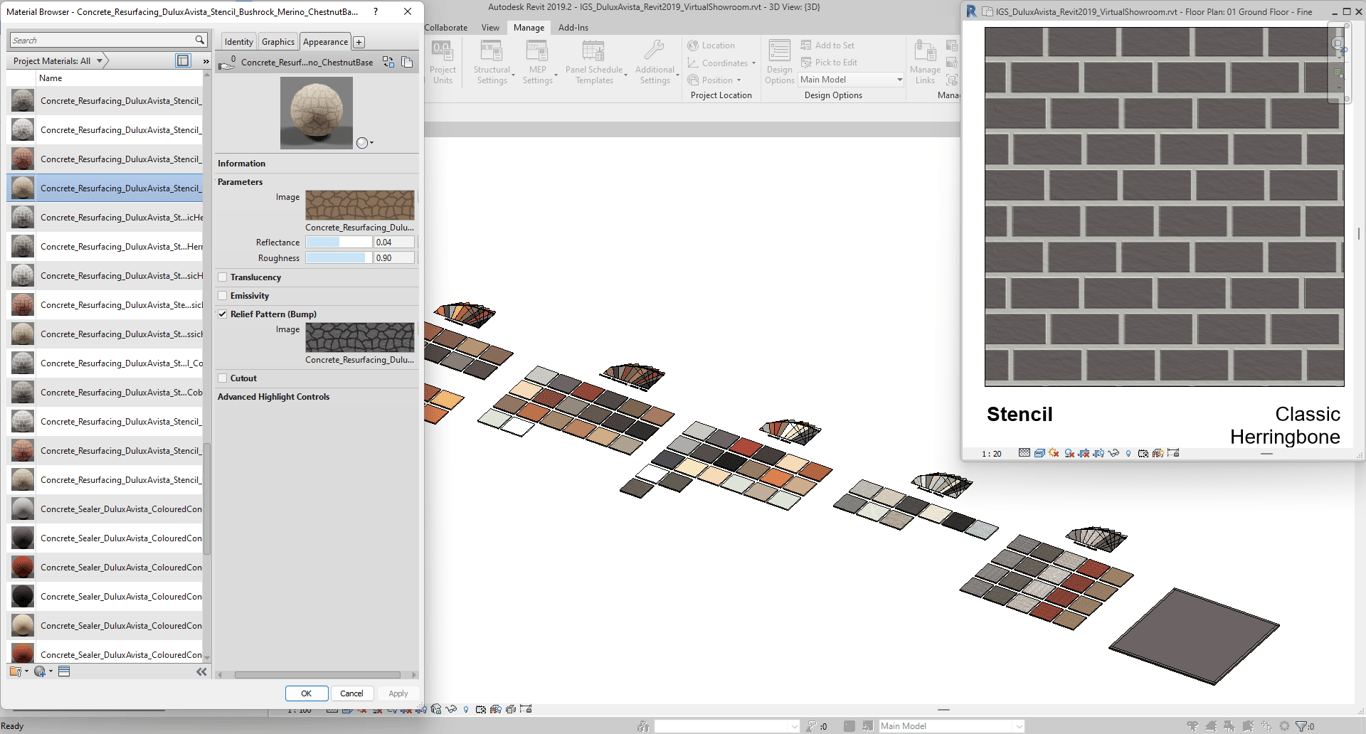Click the OK button

(x=306, y=693)
